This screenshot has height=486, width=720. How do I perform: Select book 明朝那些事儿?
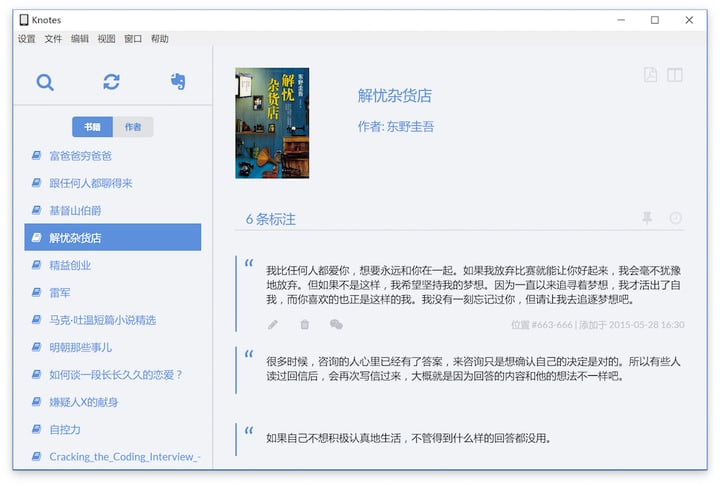tap(112, 347)
